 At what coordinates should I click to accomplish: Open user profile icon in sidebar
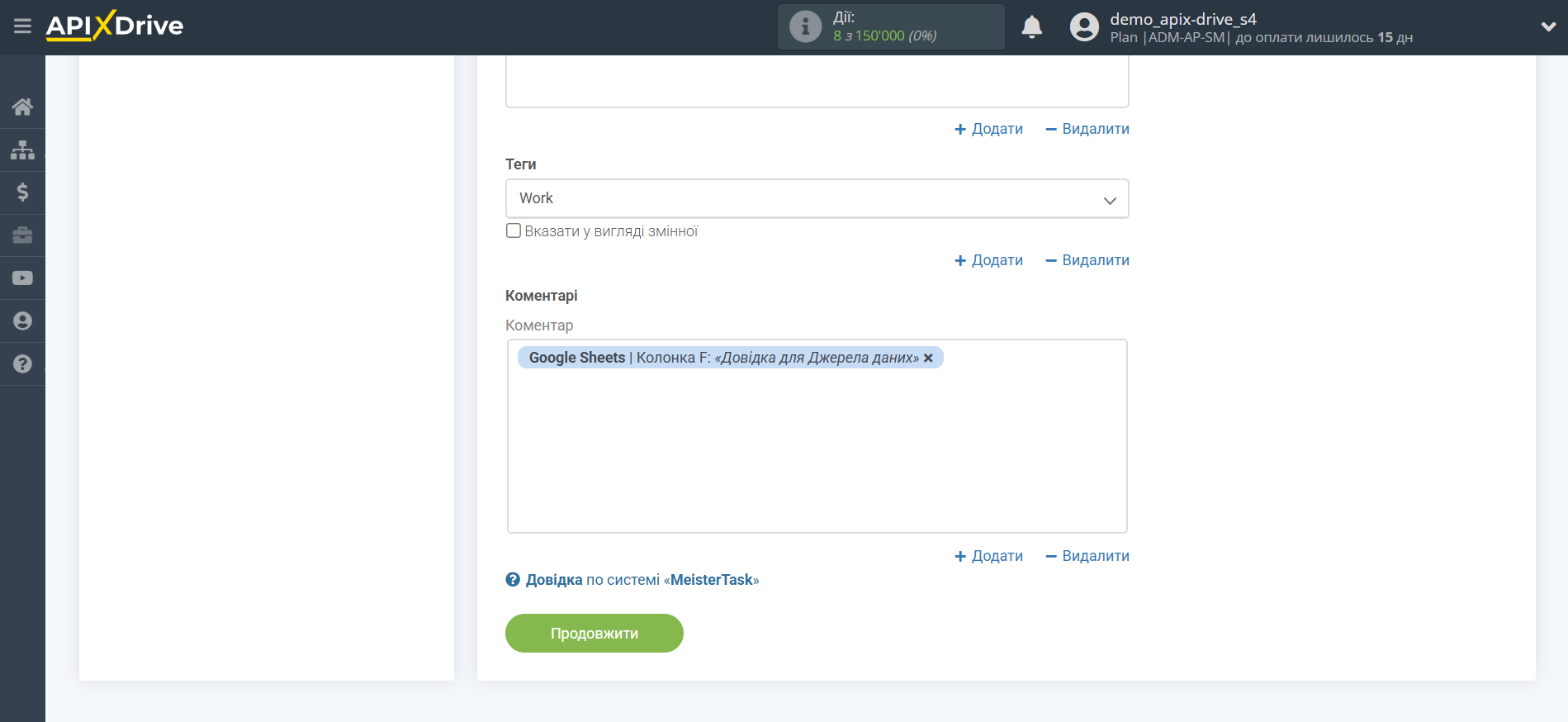(22, 321)
